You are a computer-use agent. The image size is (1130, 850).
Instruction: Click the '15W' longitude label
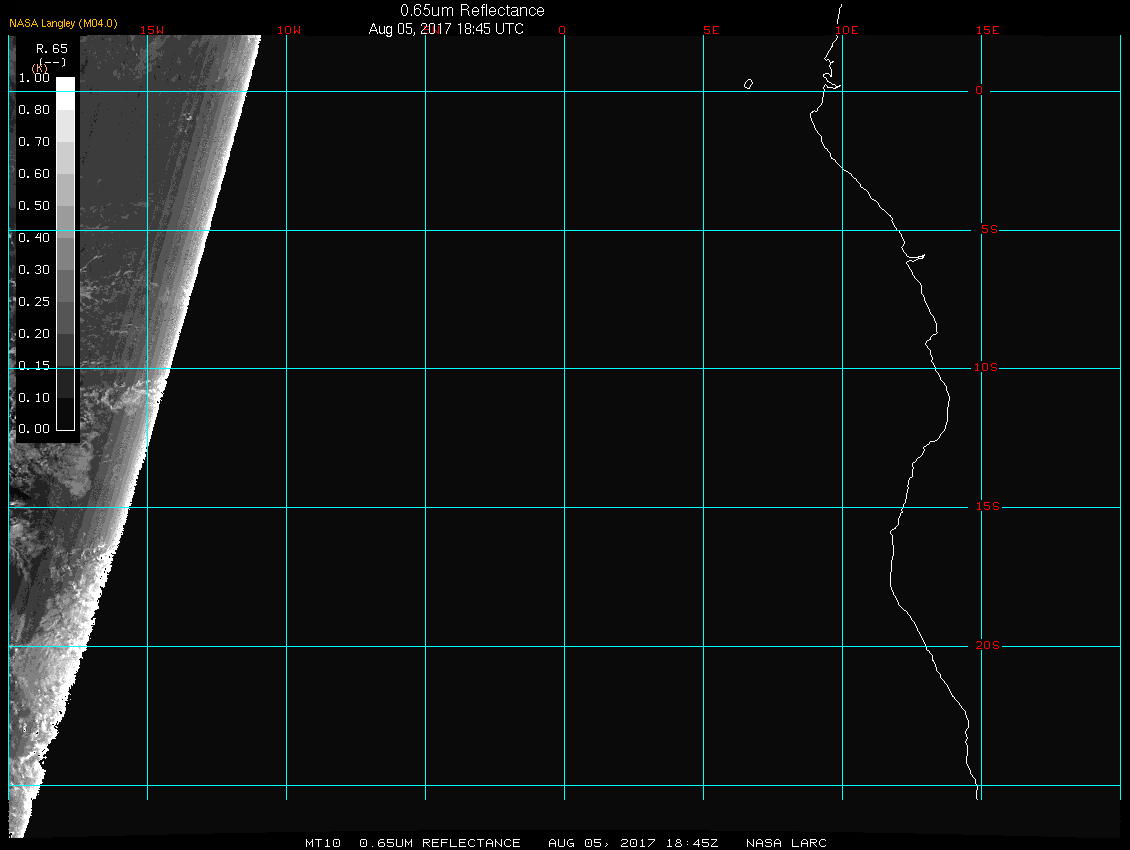coord(151,30)
